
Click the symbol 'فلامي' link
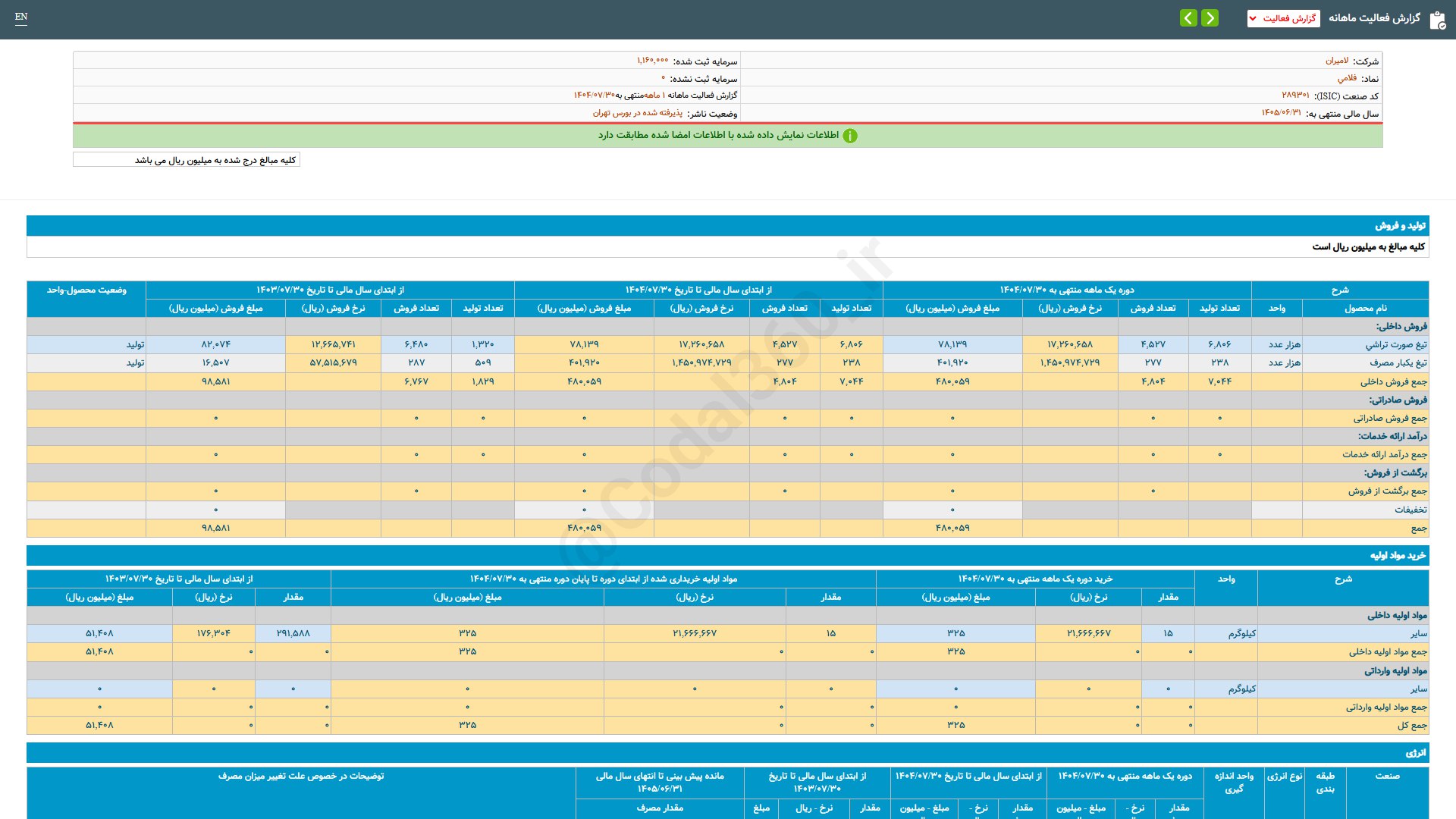click(x=1346, y=78)
